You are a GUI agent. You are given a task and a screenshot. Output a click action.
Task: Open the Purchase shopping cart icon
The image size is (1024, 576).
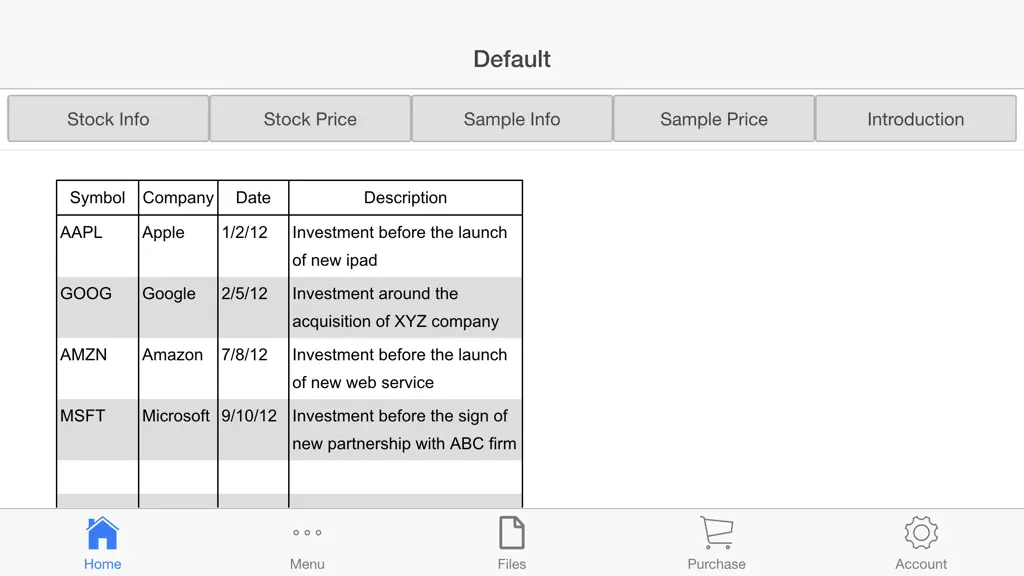[x=716, y=533]
